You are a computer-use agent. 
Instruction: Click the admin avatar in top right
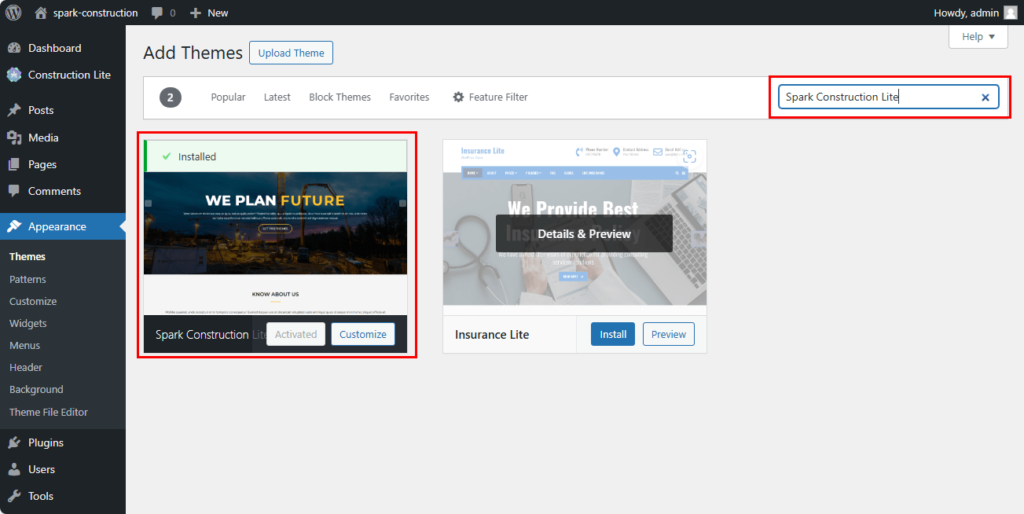pos(1010,13)
